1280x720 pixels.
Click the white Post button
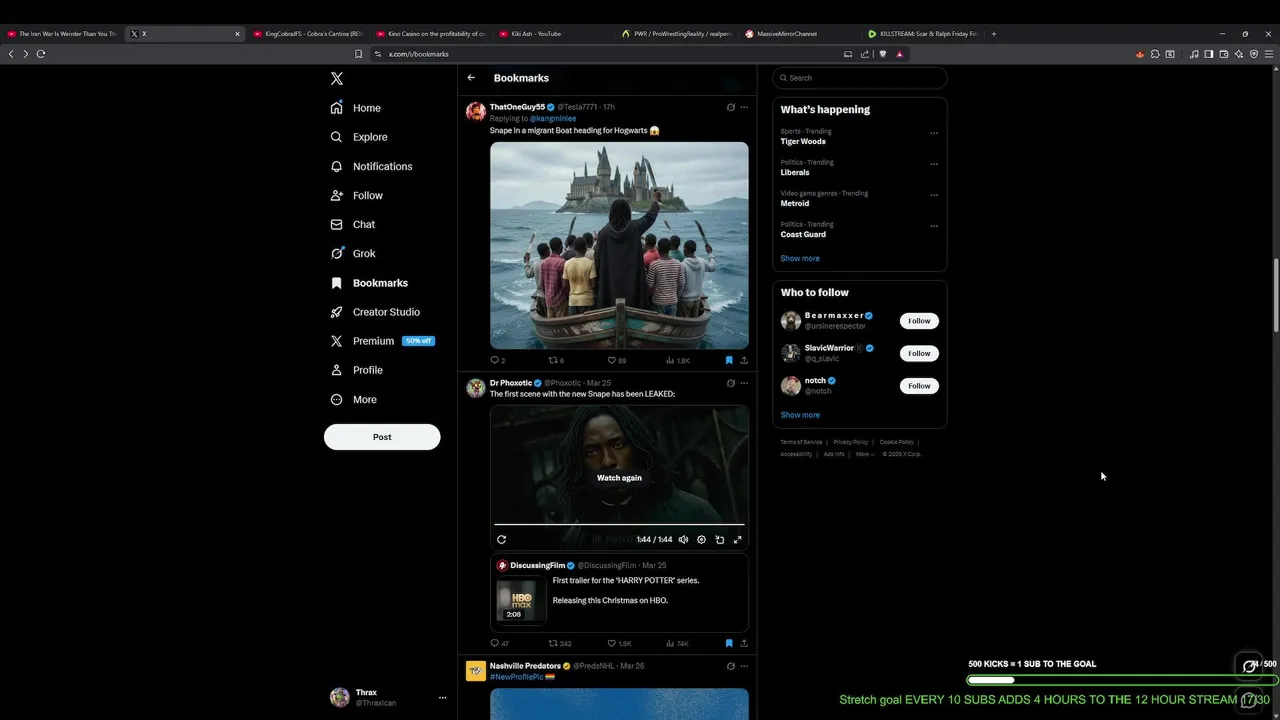[382, 437]
